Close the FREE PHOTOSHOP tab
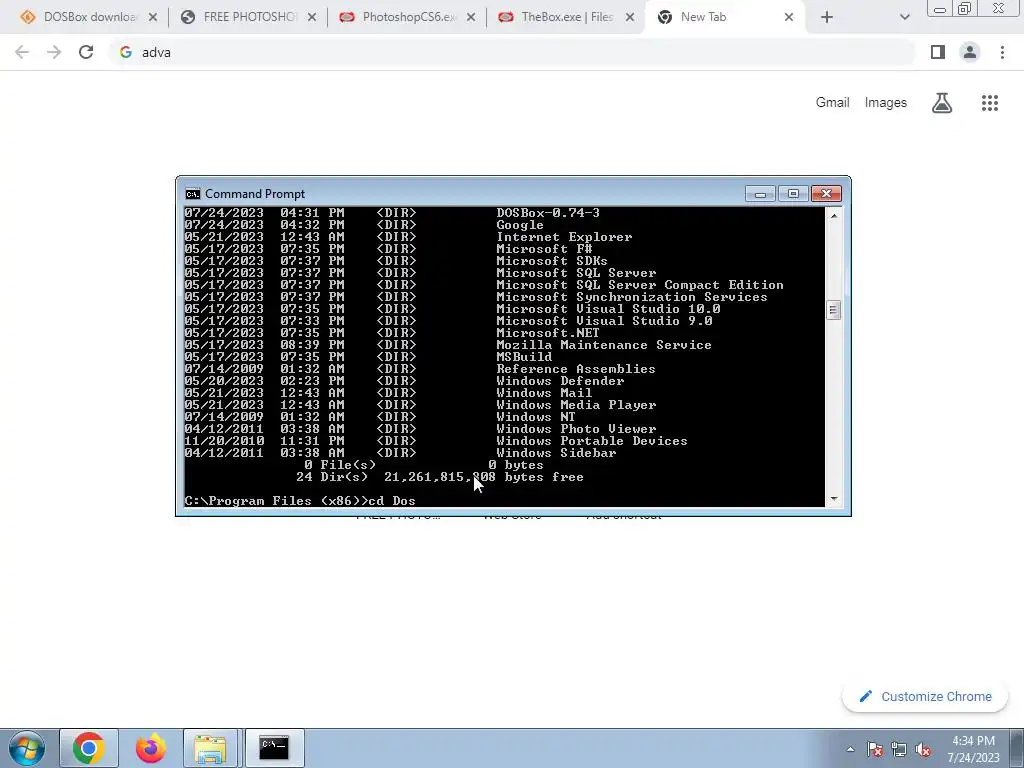This screenshot has width=1024, height=768. 312,18
